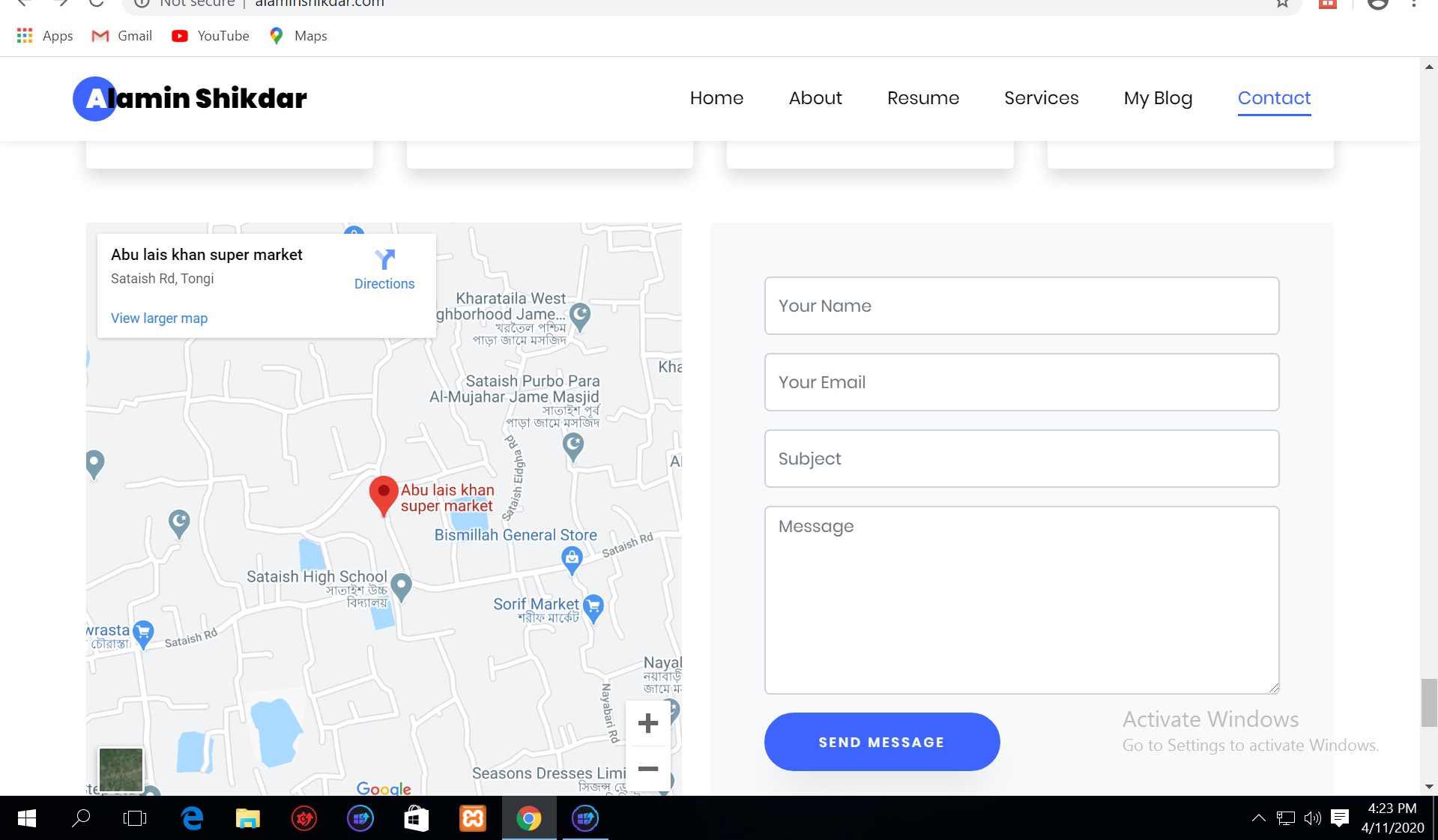Click the Directions icon on the map card
1438x840 pixels.
pyautogui.click(x=384, y=260)
